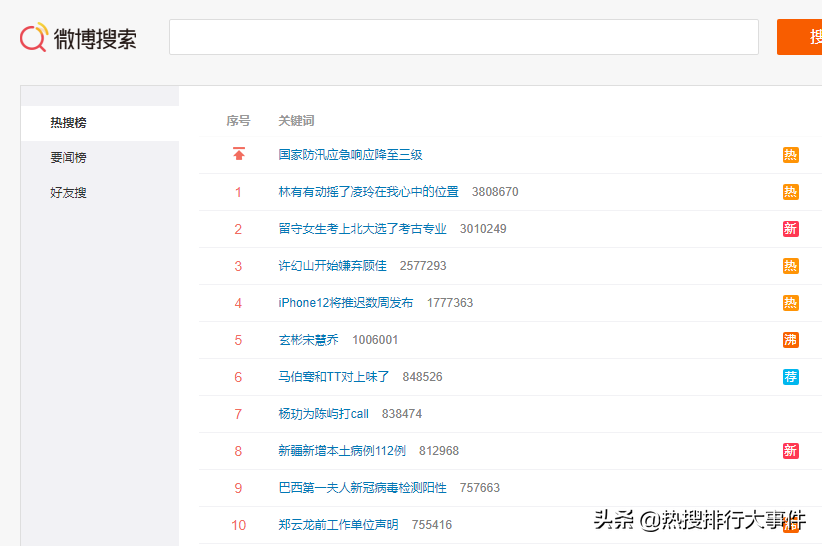Open the iPhone12将推迟数周发布 topic
This screenshot has height=546, width=822.
tap(345, 303)
